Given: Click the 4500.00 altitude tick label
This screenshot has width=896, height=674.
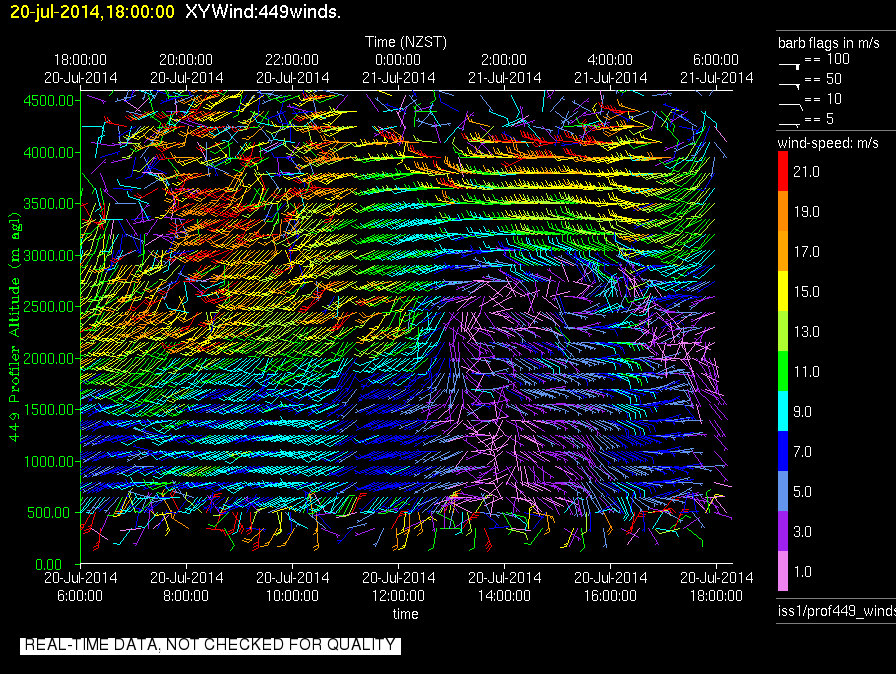Looking at the screenshot, I should click(49, 101).
